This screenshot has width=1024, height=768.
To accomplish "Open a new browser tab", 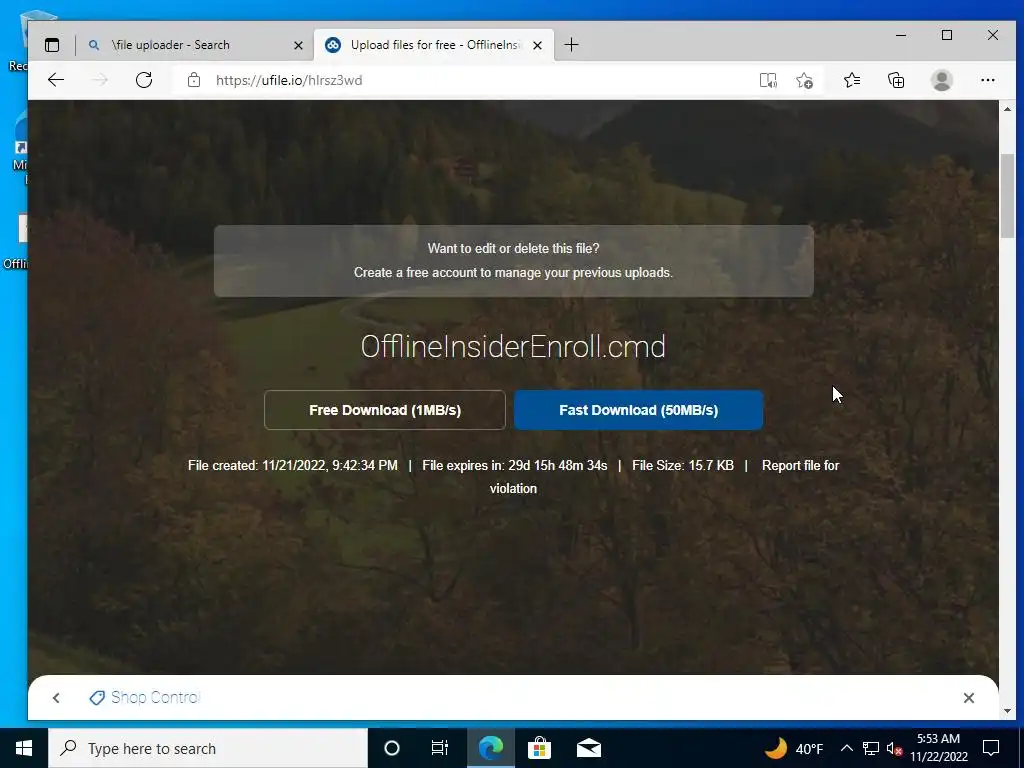I will 571,45.
